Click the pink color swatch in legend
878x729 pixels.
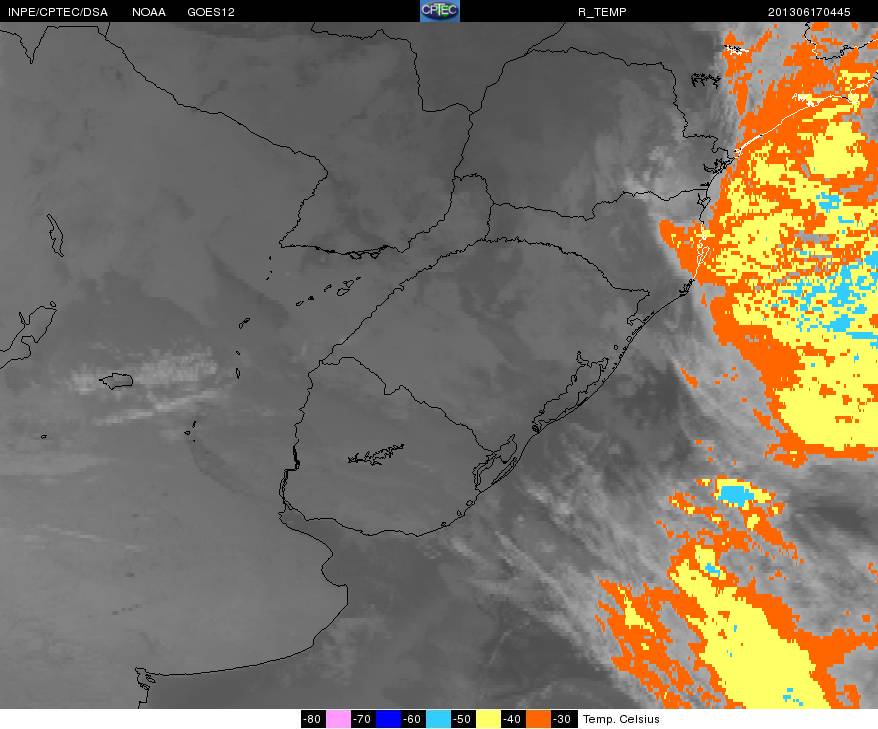pyautogui.click(x=338, y=719)
